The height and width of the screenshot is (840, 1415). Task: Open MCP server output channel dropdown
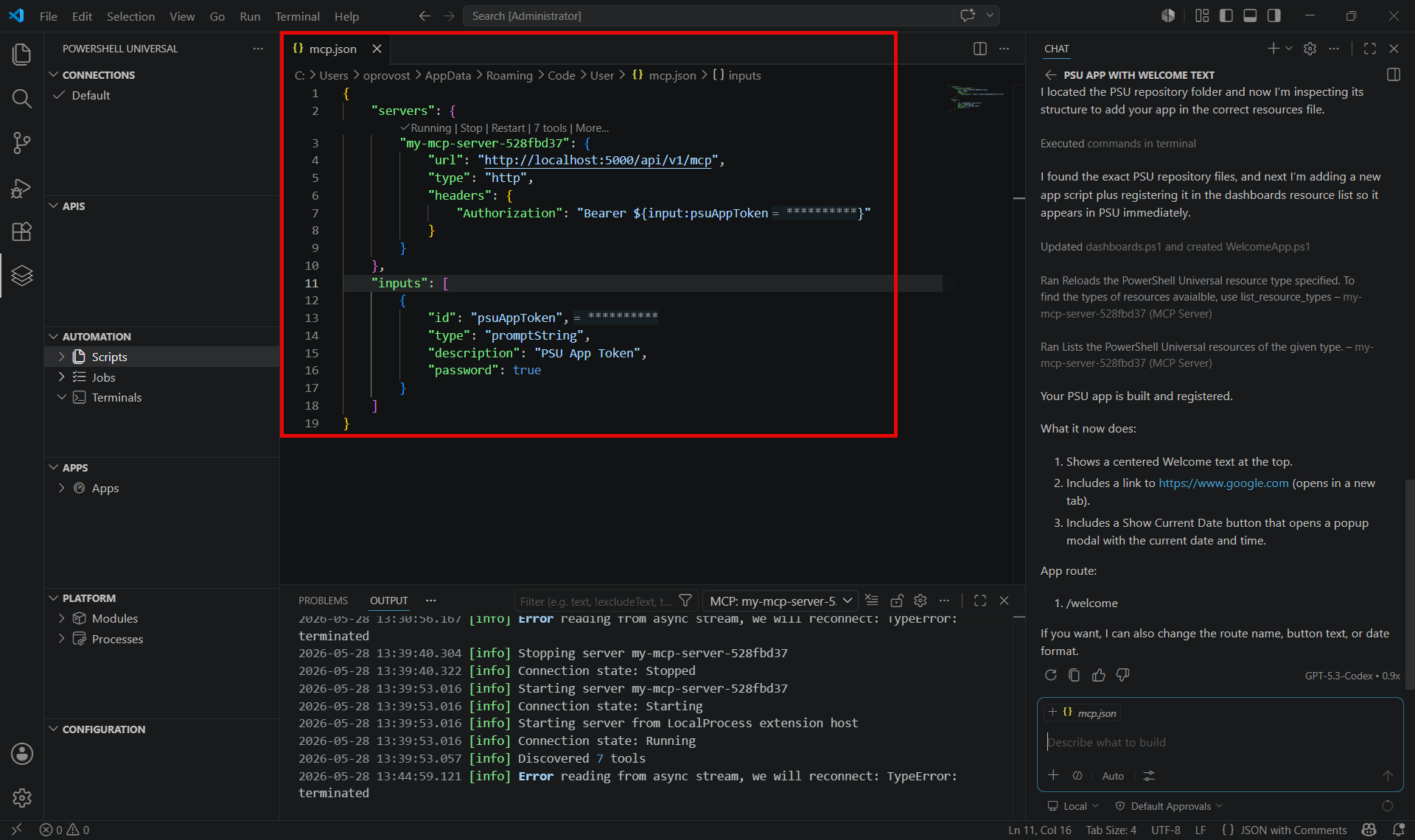point(780,601)
